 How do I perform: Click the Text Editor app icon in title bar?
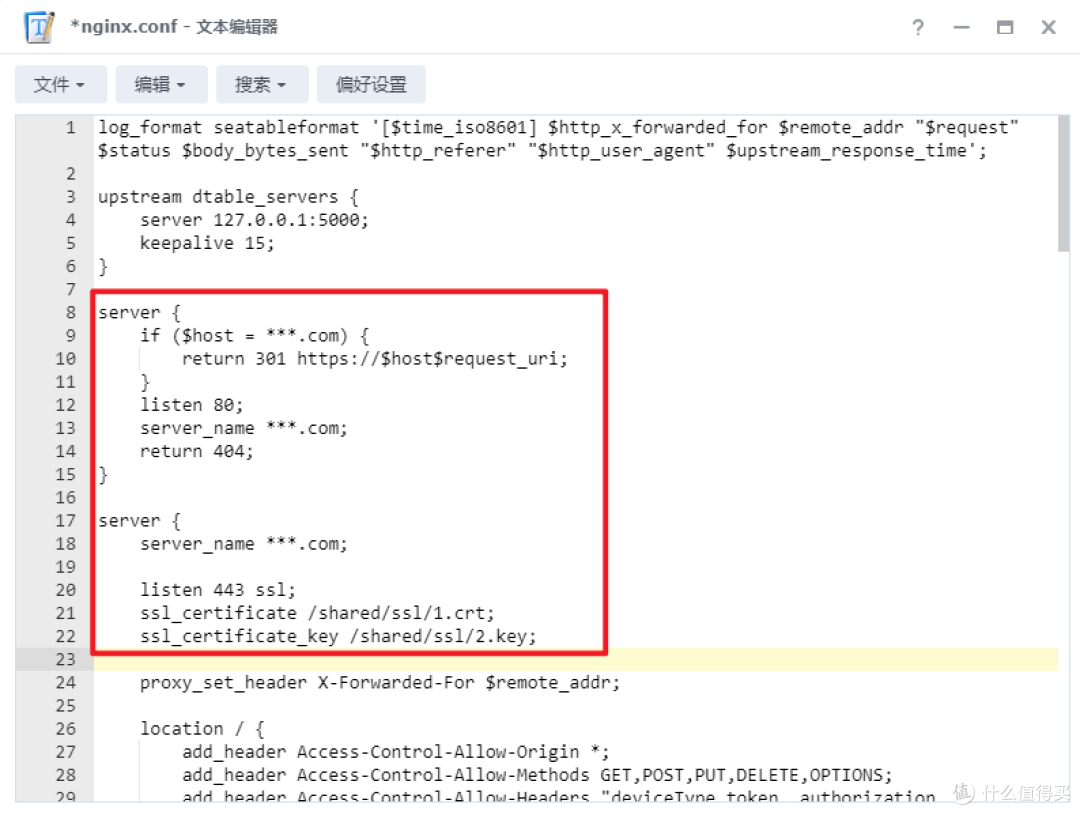pyautogui.click(x=37, y=27)
